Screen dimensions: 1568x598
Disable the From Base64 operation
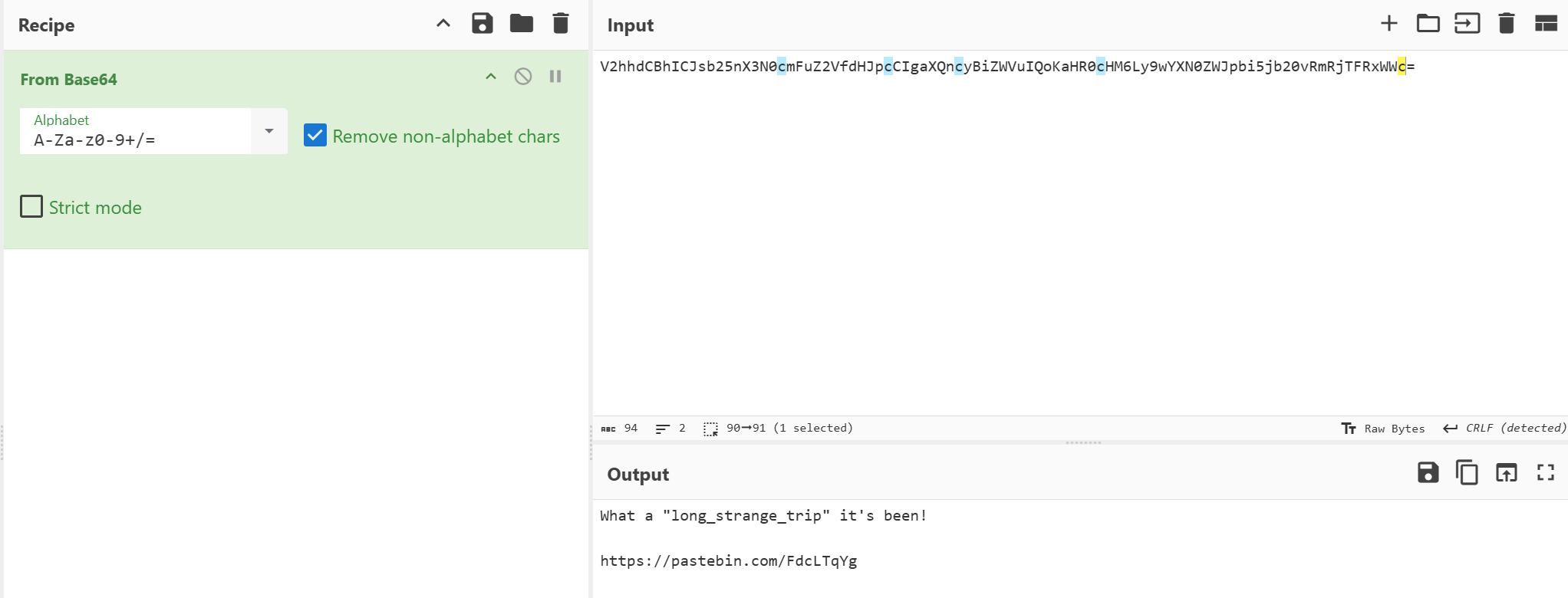tap(523, 77)
